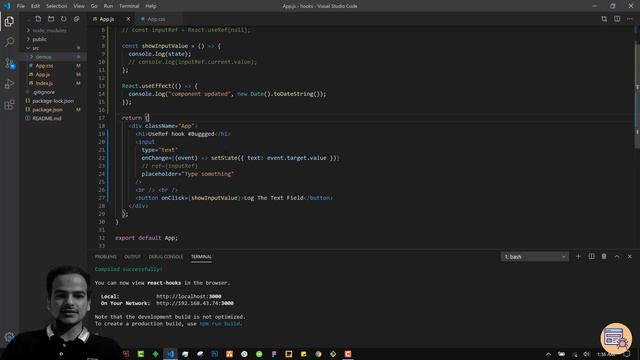Viewport: 640px width, 360px height.
Task: Create a new folder in Explorer
Action: coord(51,19)
